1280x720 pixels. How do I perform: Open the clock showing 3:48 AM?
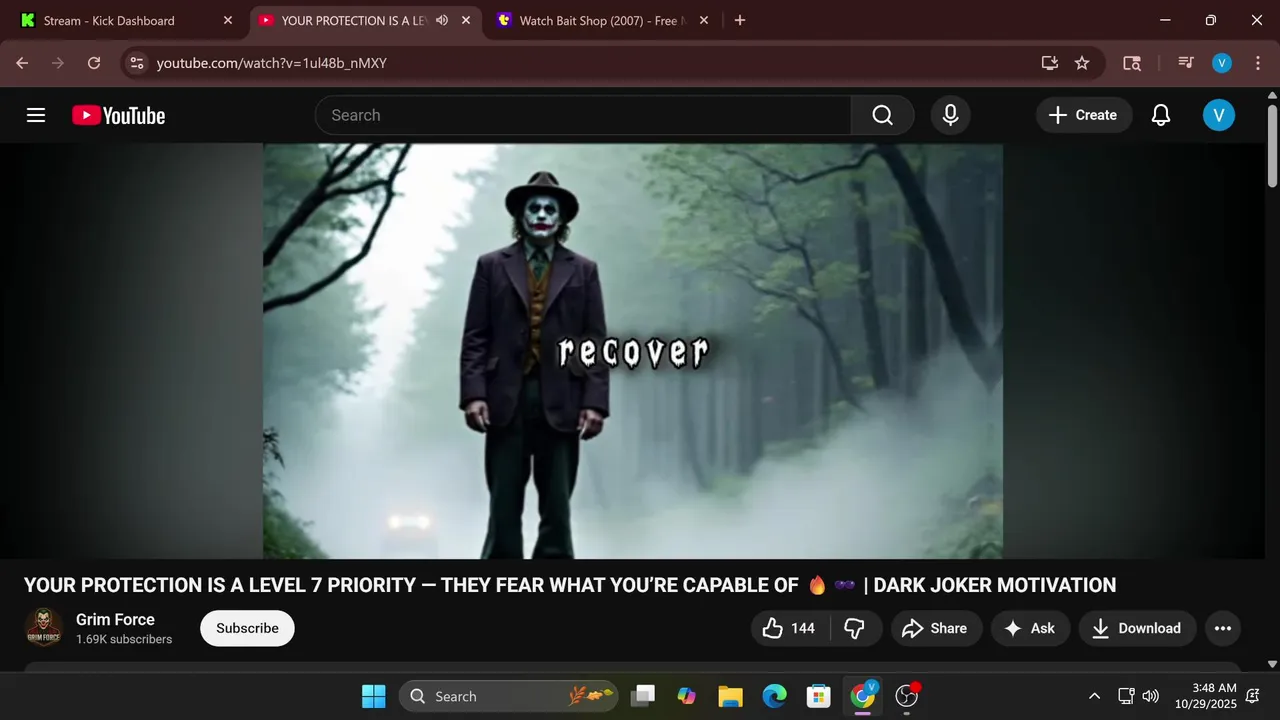1204,696
